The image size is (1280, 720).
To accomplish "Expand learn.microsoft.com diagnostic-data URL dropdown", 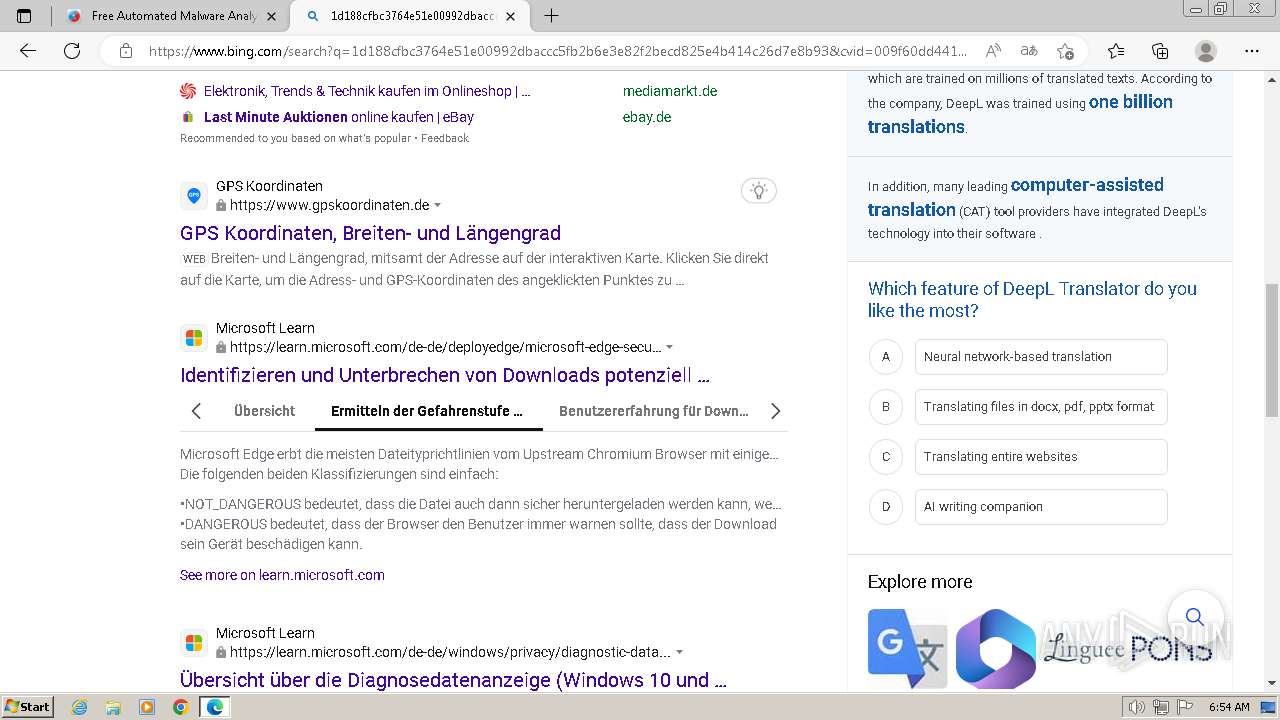I will point(679,652).
